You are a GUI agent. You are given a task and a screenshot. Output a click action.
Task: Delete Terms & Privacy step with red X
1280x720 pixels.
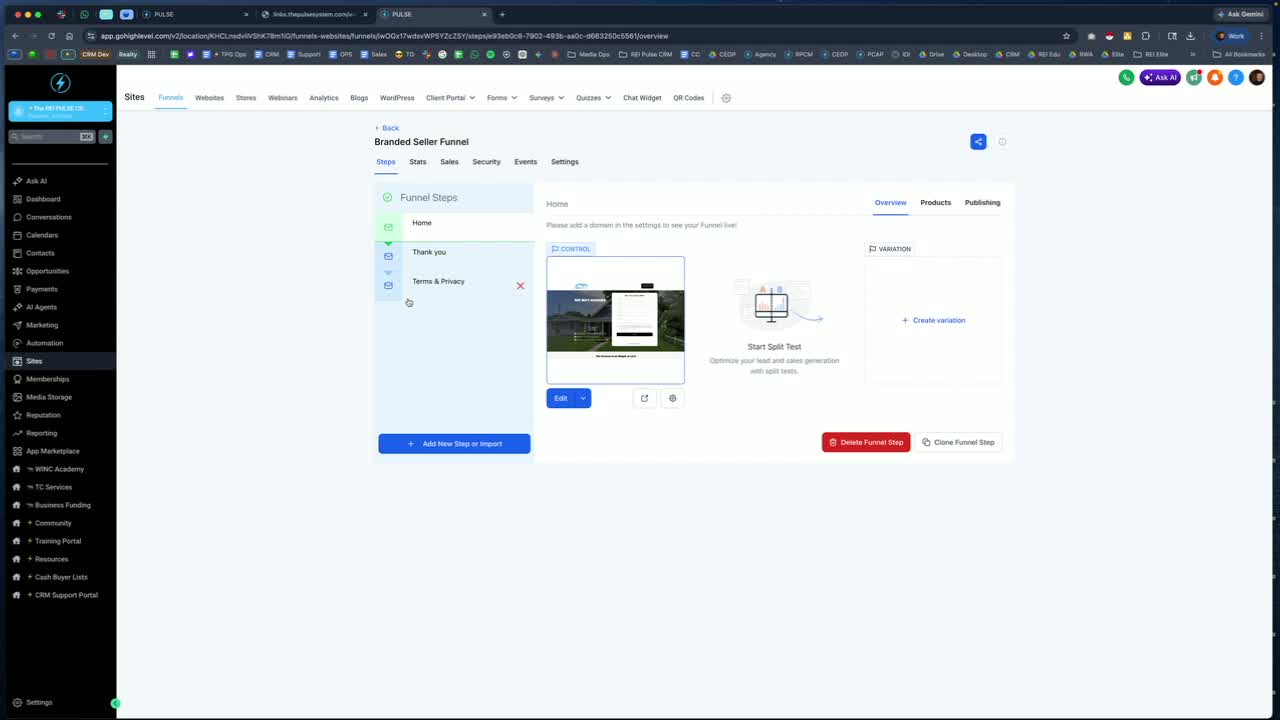click(520, 286)
